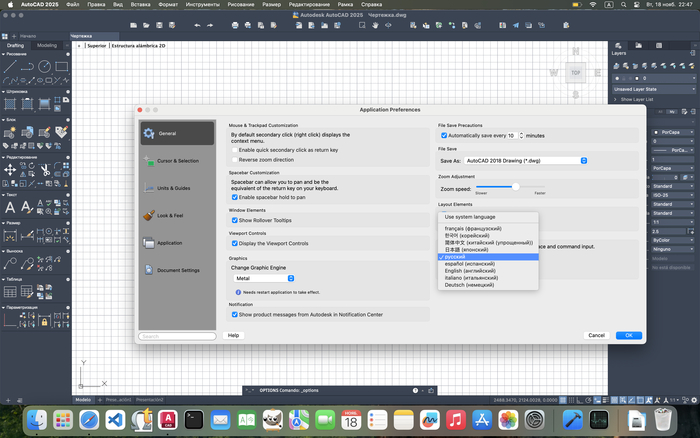Uncheck Show Rollover Tooltips
The height and width of the screenshot is (438, 700).
pyautogui.click(x=235, y=220)
